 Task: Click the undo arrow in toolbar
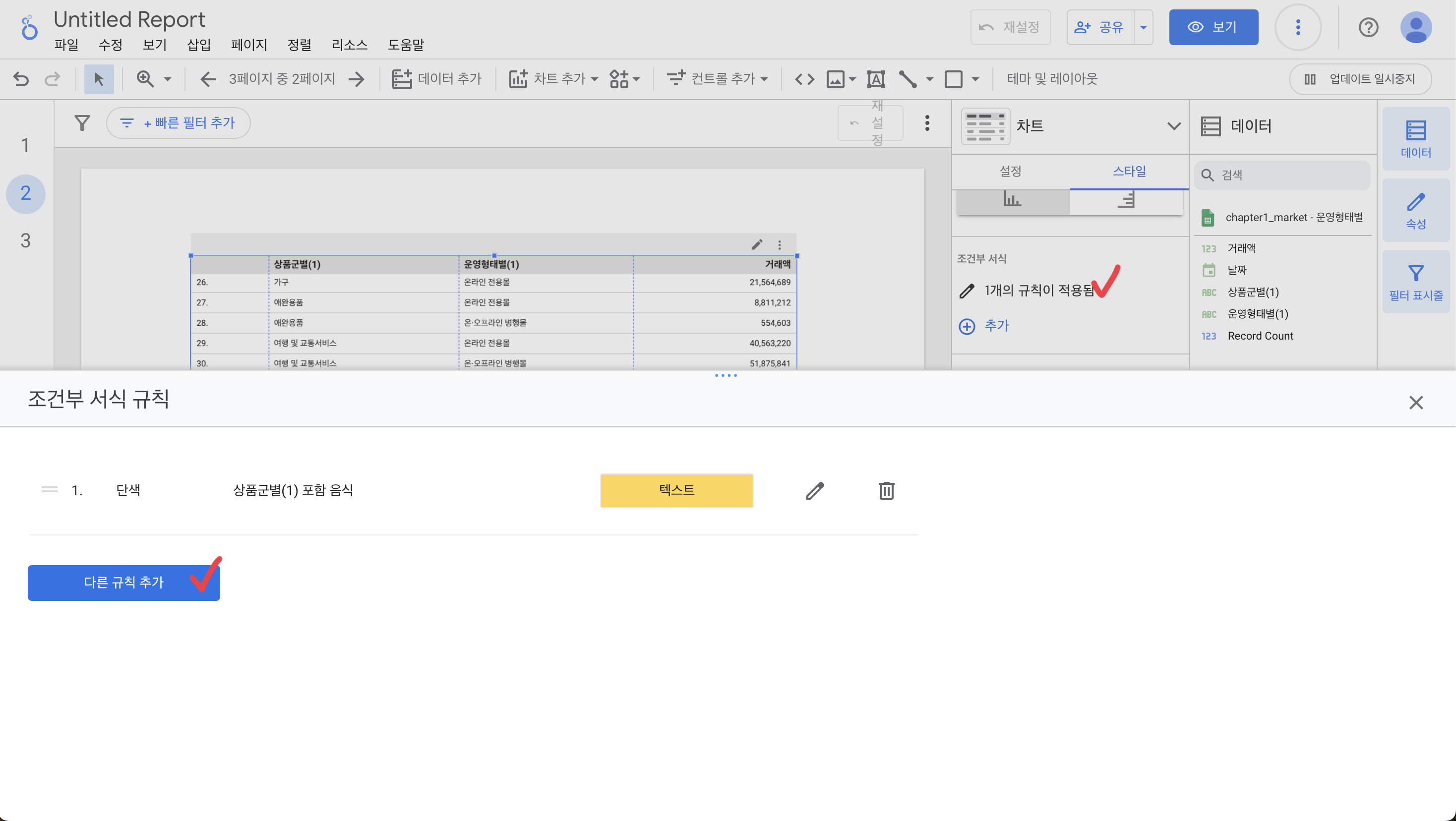21,78
